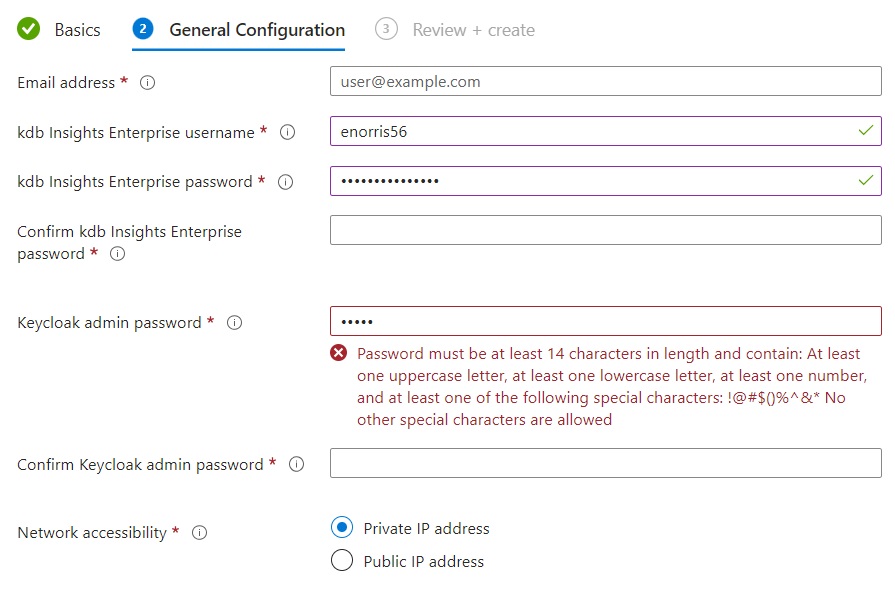This screenshot has width=895, height=590.
Task: Click the password requirements error message
Action: pos(612,387)
